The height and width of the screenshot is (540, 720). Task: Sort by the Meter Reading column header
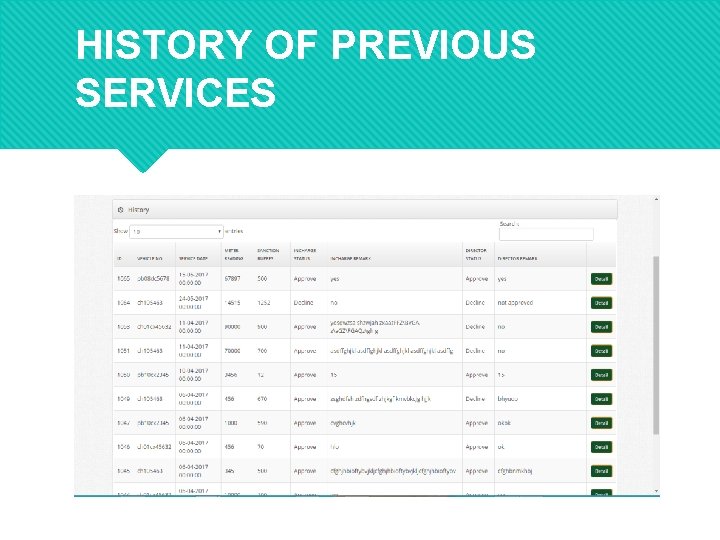(234, 254)
